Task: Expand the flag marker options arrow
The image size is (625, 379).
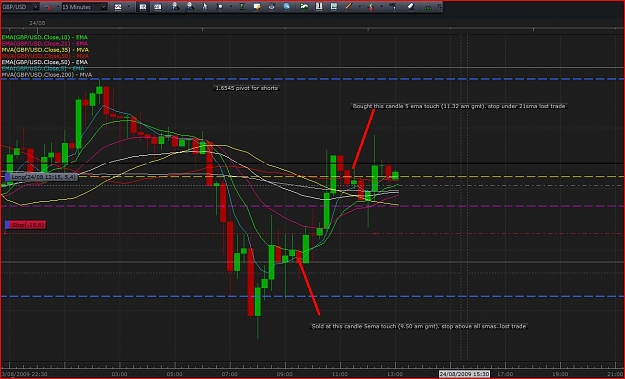Action: point(231,7)
